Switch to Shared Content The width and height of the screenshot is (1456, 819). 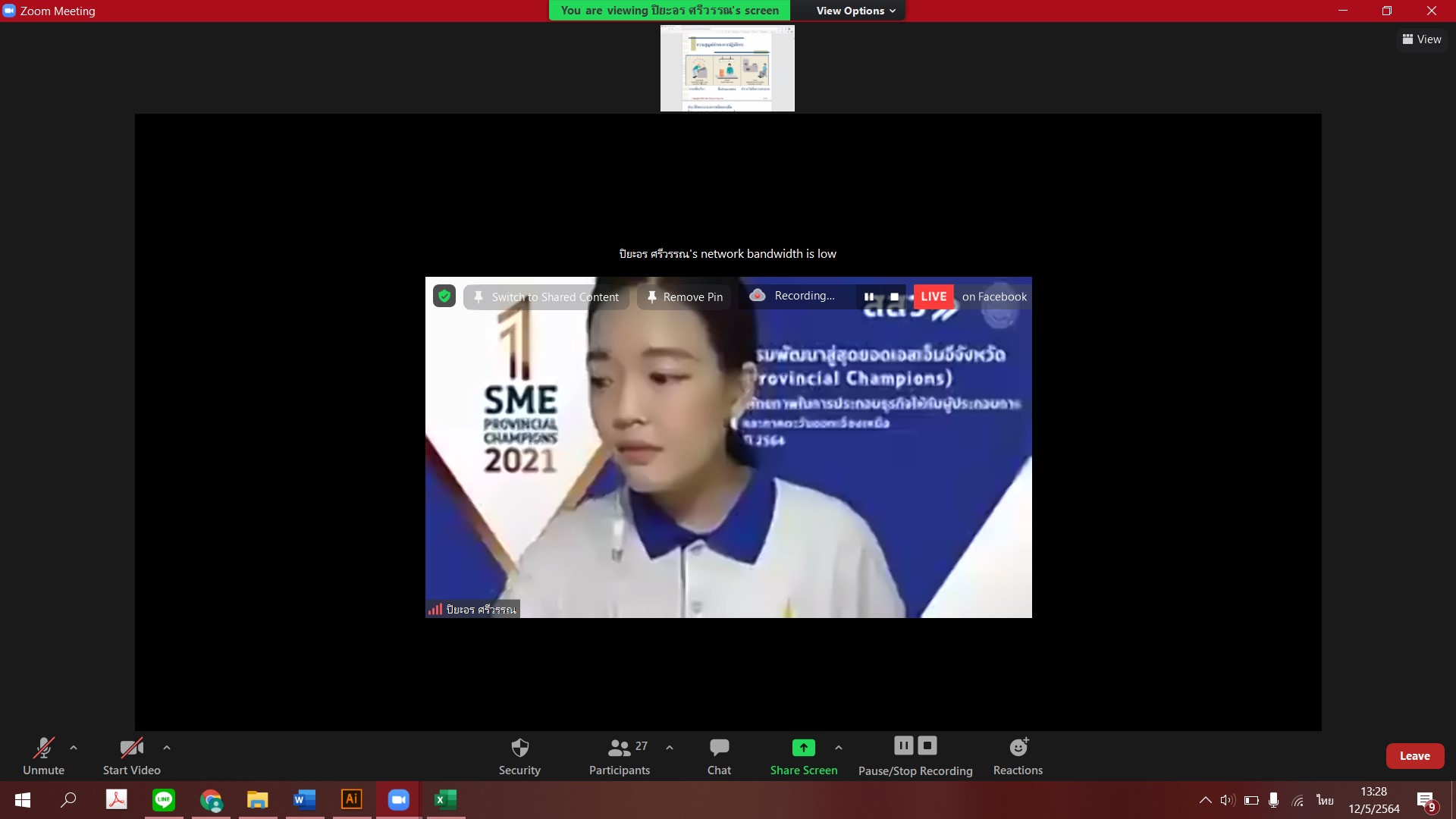pos(546,297)
